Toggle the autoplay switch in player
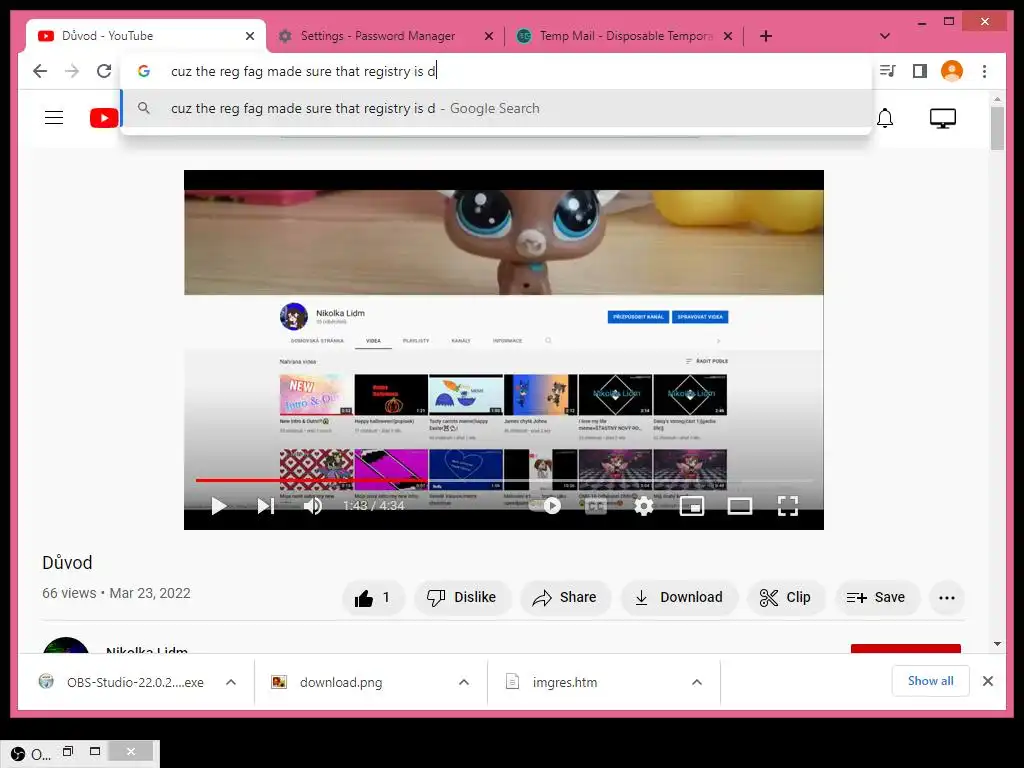The width and height of the screenshot is (1024, 768). [547, 505]
